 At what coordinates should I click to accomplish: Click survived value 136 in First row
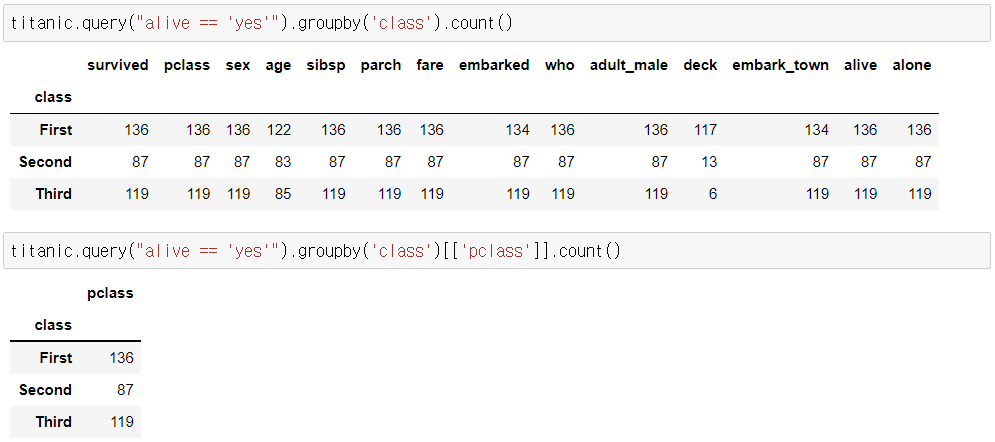click(x=136, y=130)
